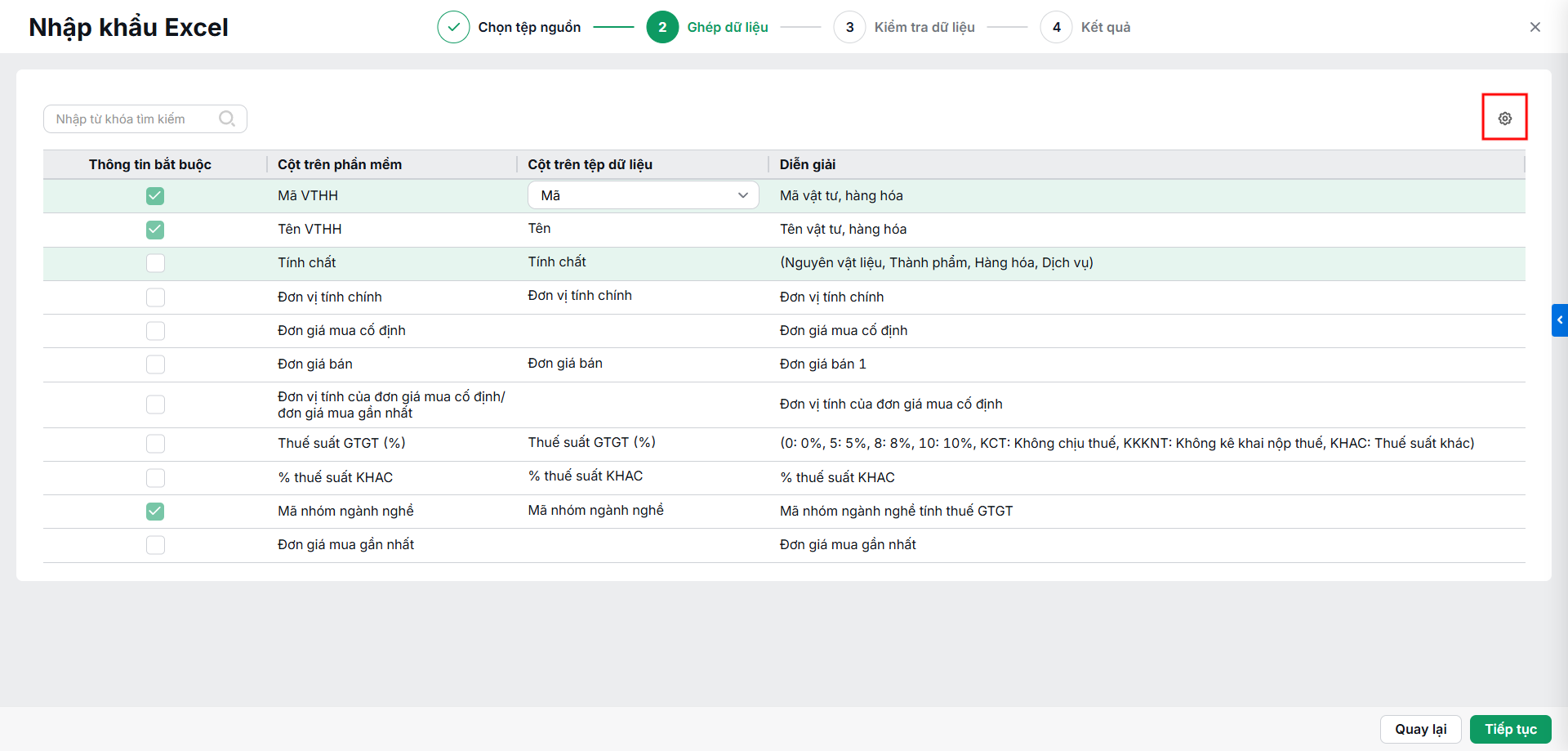Open file column cell showing Đơn giá bán
The image size is (1568, 751).
tap(643, 364)
